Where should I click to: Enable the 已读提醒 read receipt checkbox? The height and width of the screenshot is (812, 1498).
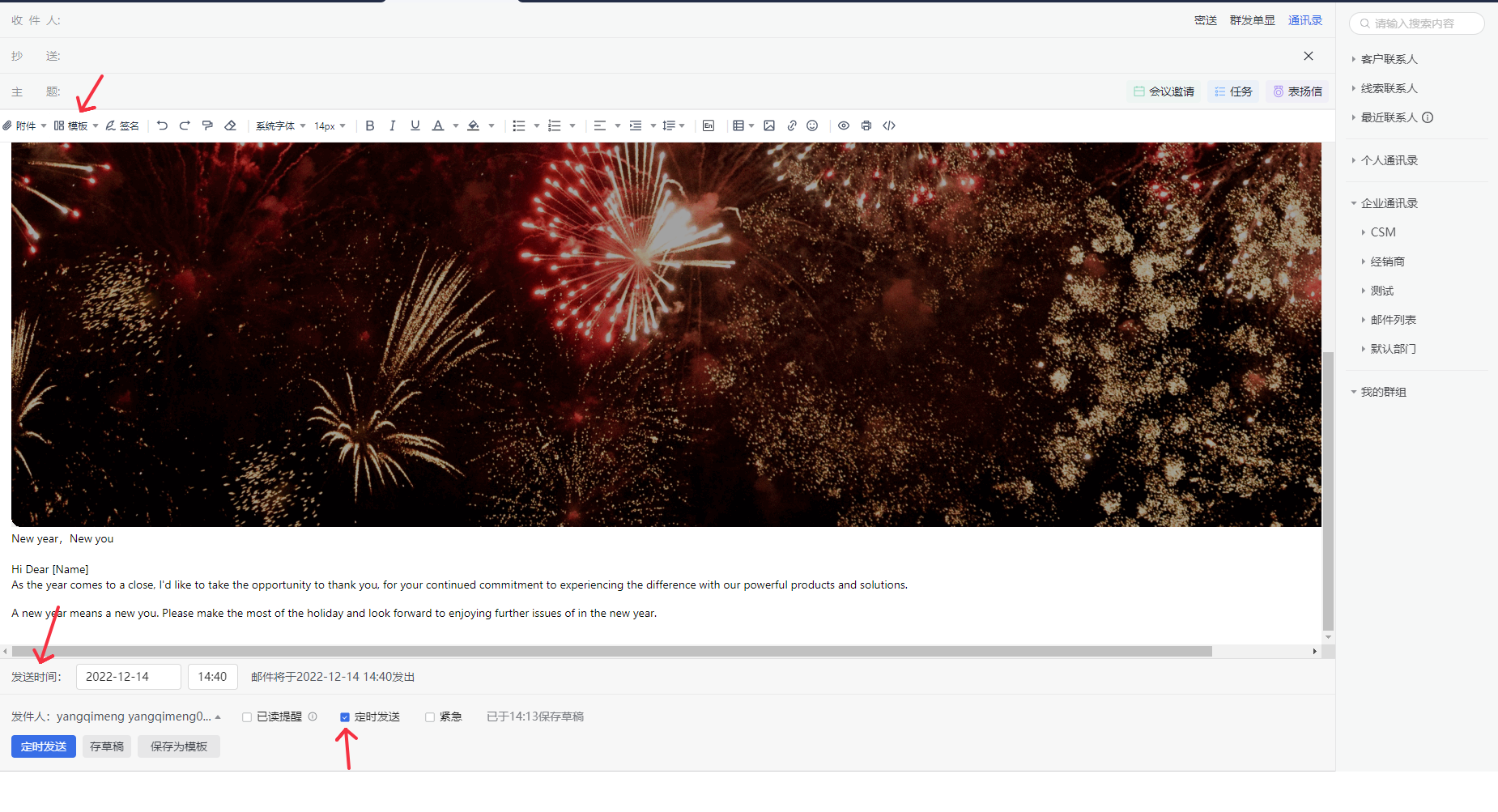click(247, 717)
